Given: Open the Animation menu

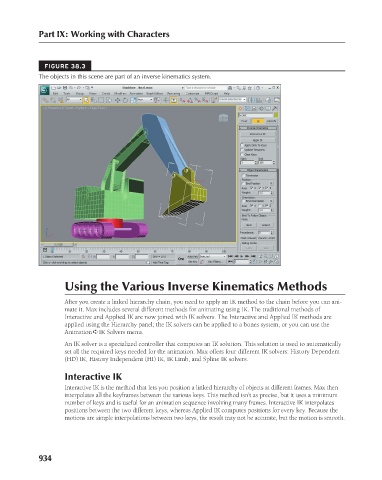Looking at the screenshot, I should pos(136,94).
